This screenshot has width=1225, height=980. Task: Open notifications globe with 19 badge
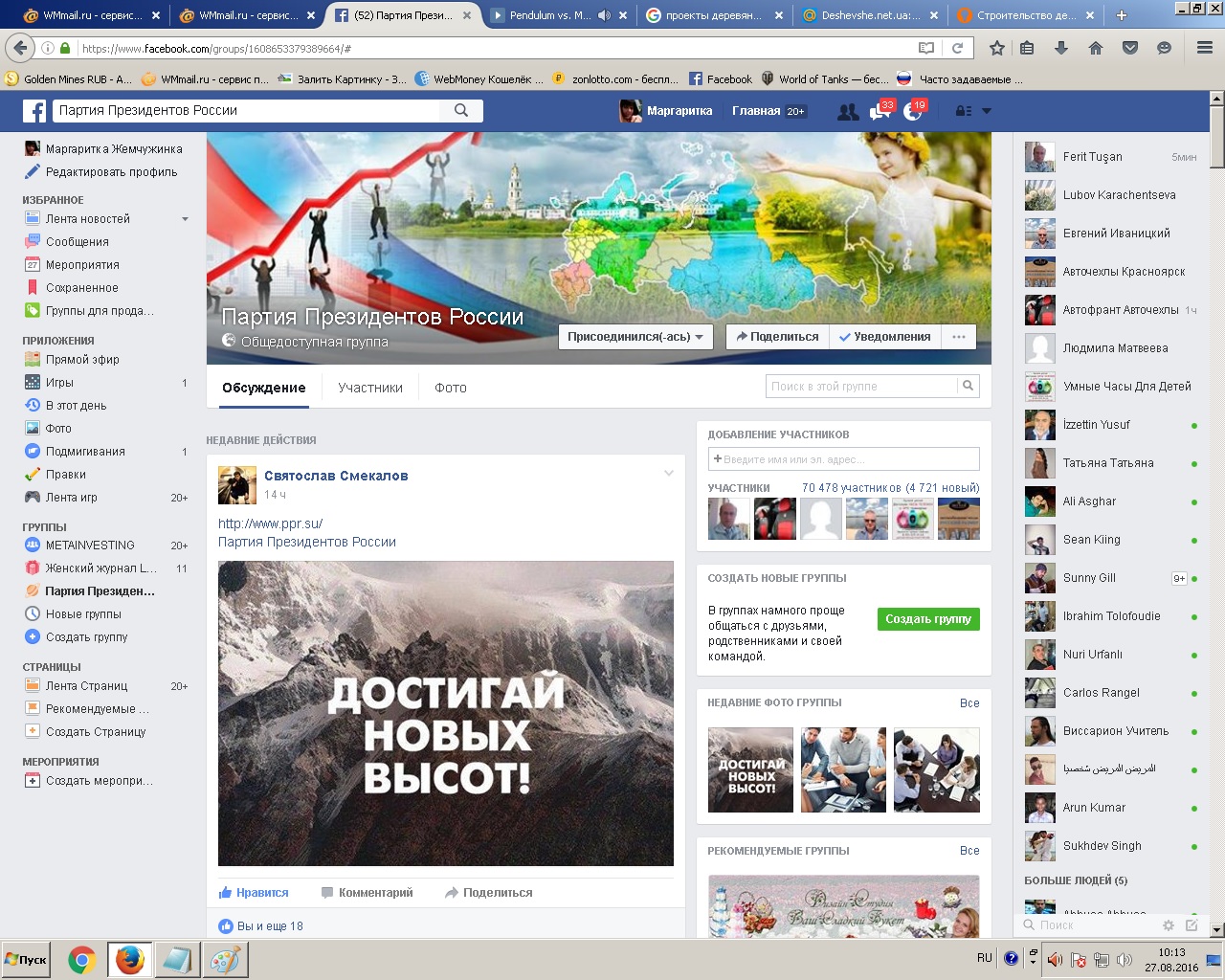click(x=913, y=112)
